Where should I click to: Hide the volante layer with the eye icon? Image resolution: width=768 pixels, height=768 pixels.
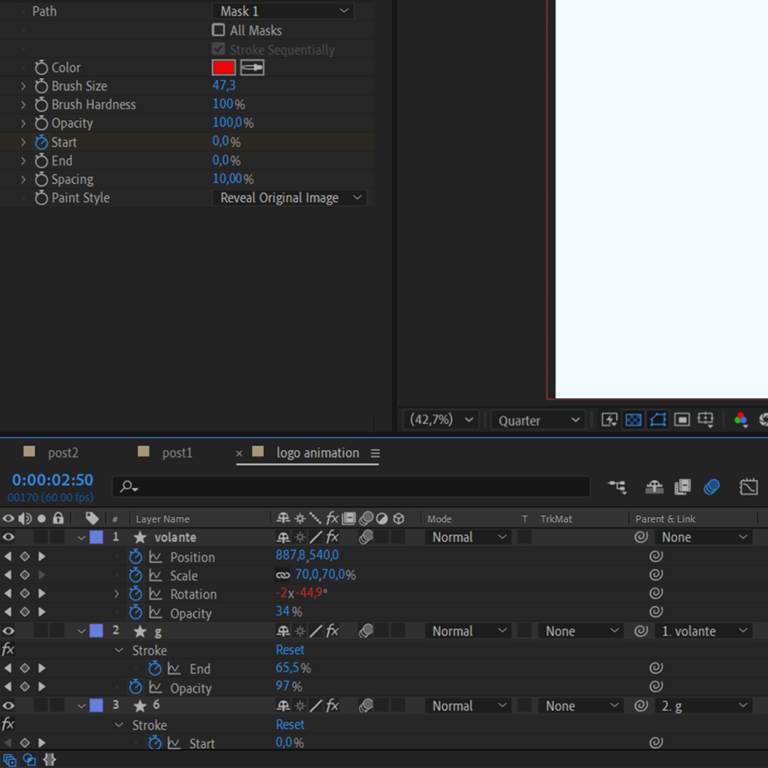click(9, 537)
